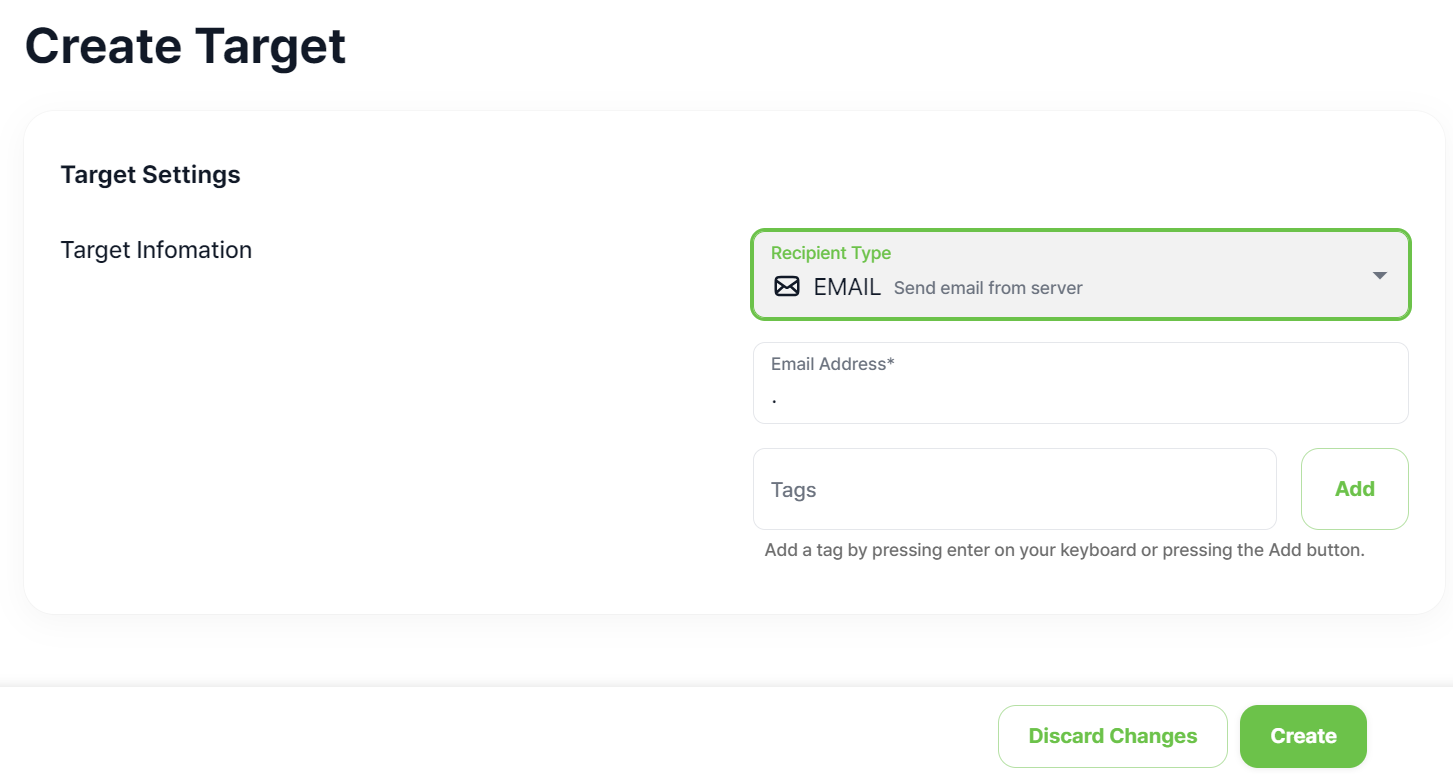Click the envelope icon beside EMAIL
The image size is (1453, 775).
click(x=787, y=287)
